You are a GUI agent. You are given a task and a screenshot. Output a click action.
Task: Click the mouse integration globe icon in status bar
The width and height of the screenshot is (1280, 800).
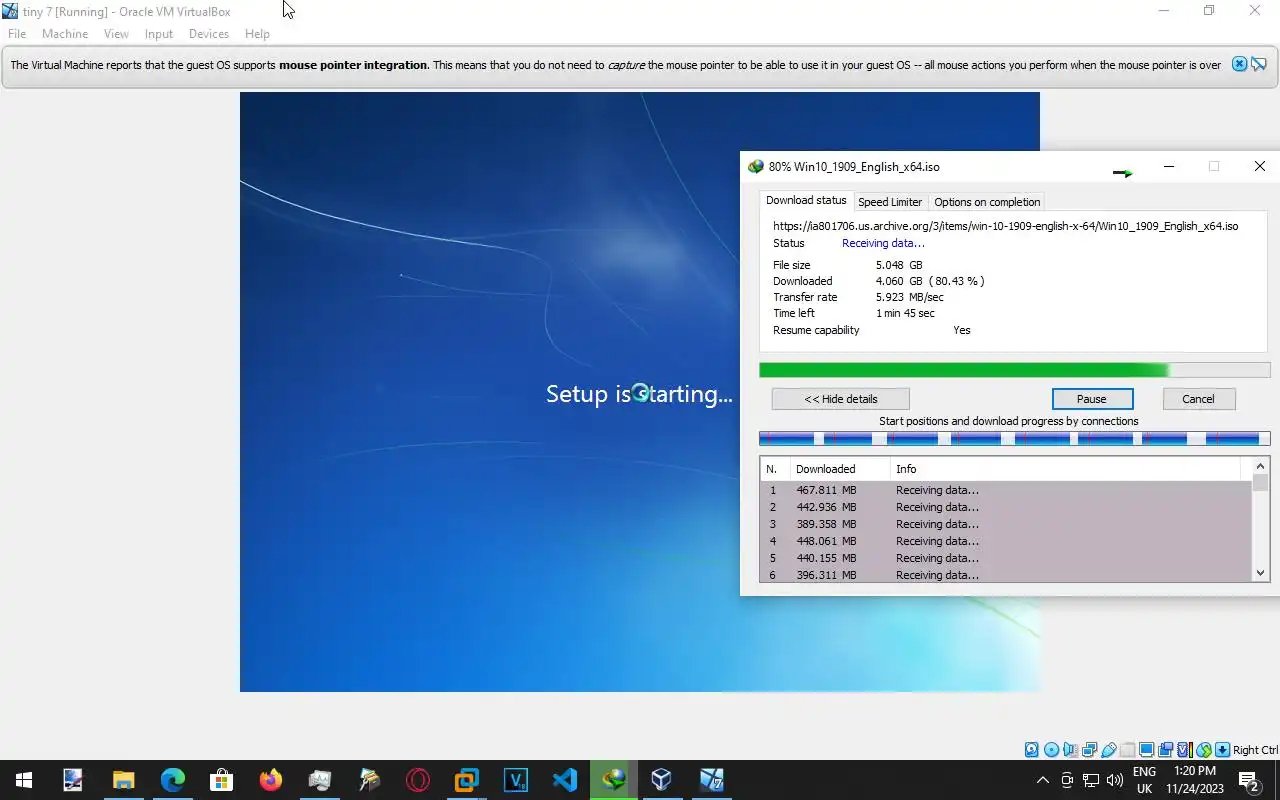click(x=1204, y=750)
